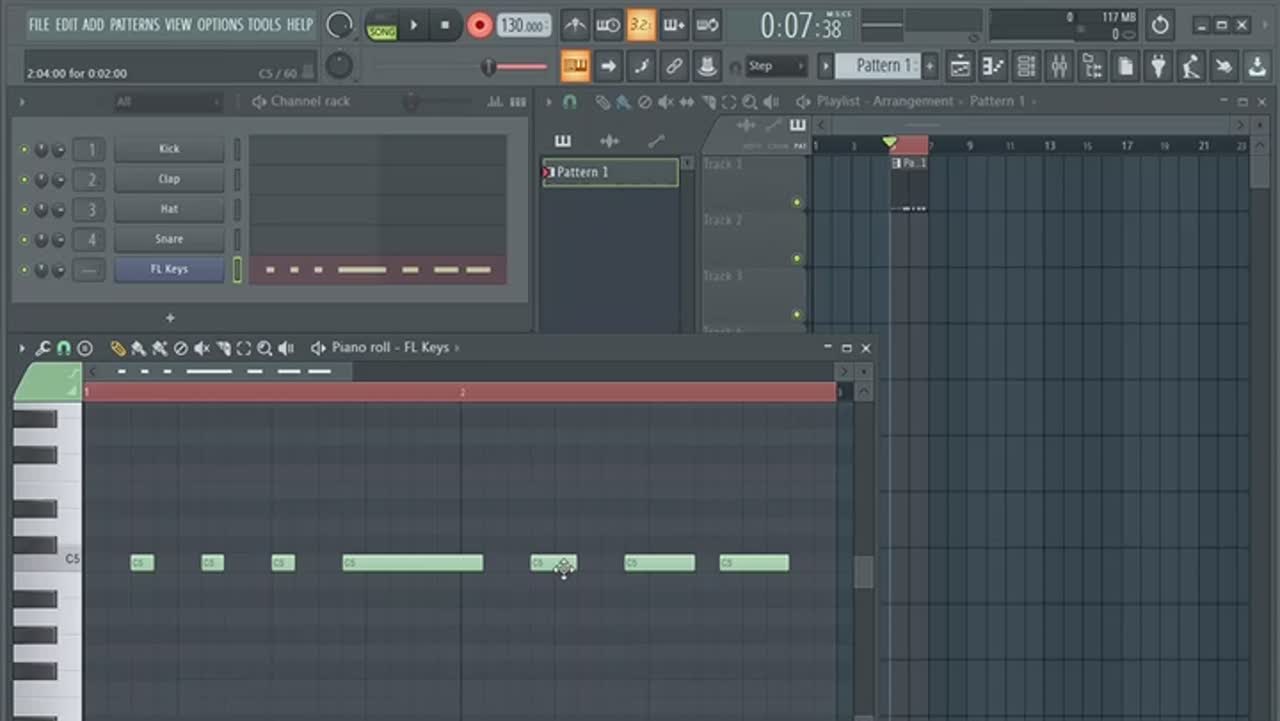The height and width of the screenshot is (721, 1280).
Task: Mute the Kick channel via its green light
Action: pos(25,150)
